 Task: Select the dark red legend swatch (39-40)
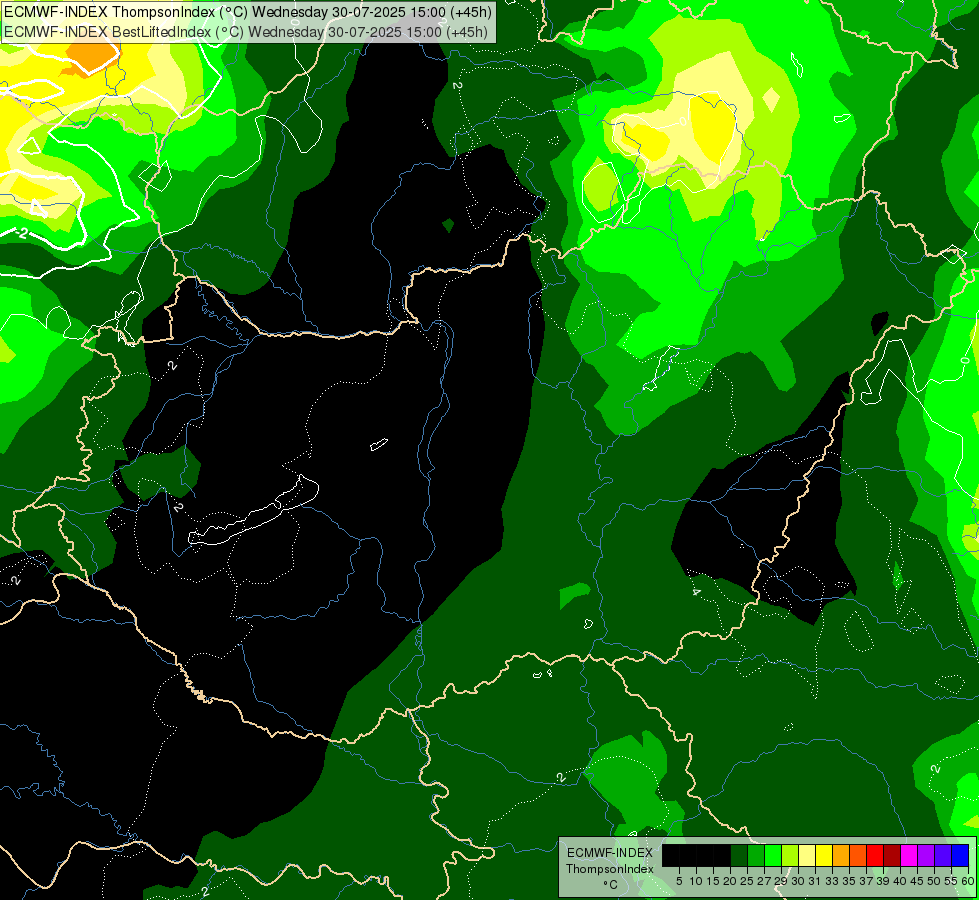pyautogui.click(x=892, y=855)
